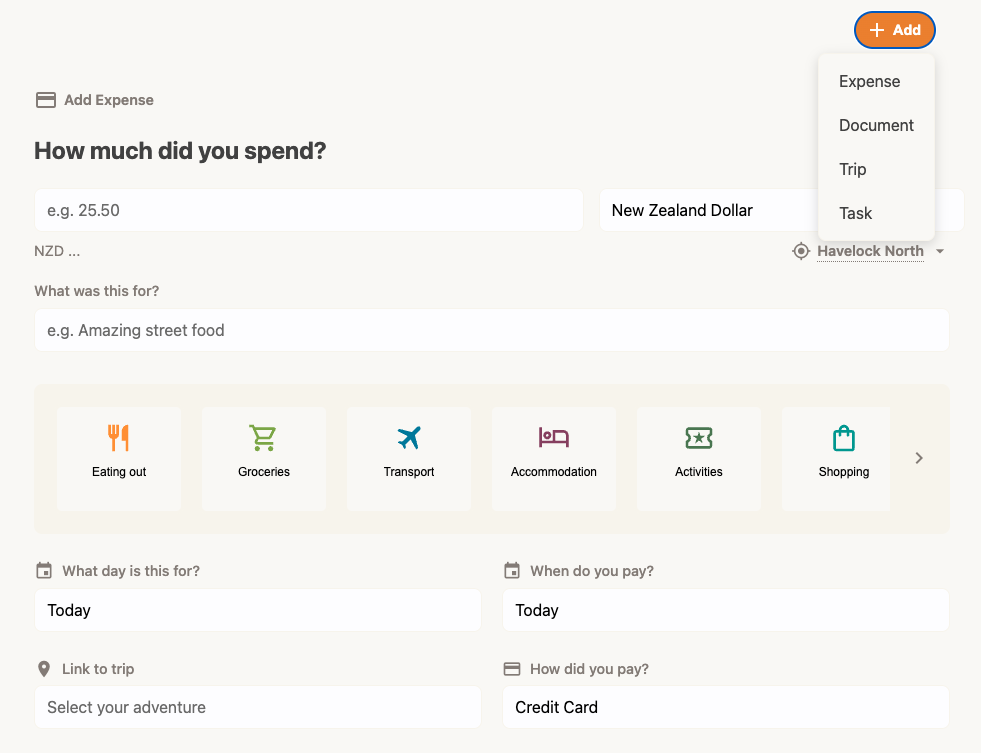Select the Groceries shopping cart icon

coord(263,437)
